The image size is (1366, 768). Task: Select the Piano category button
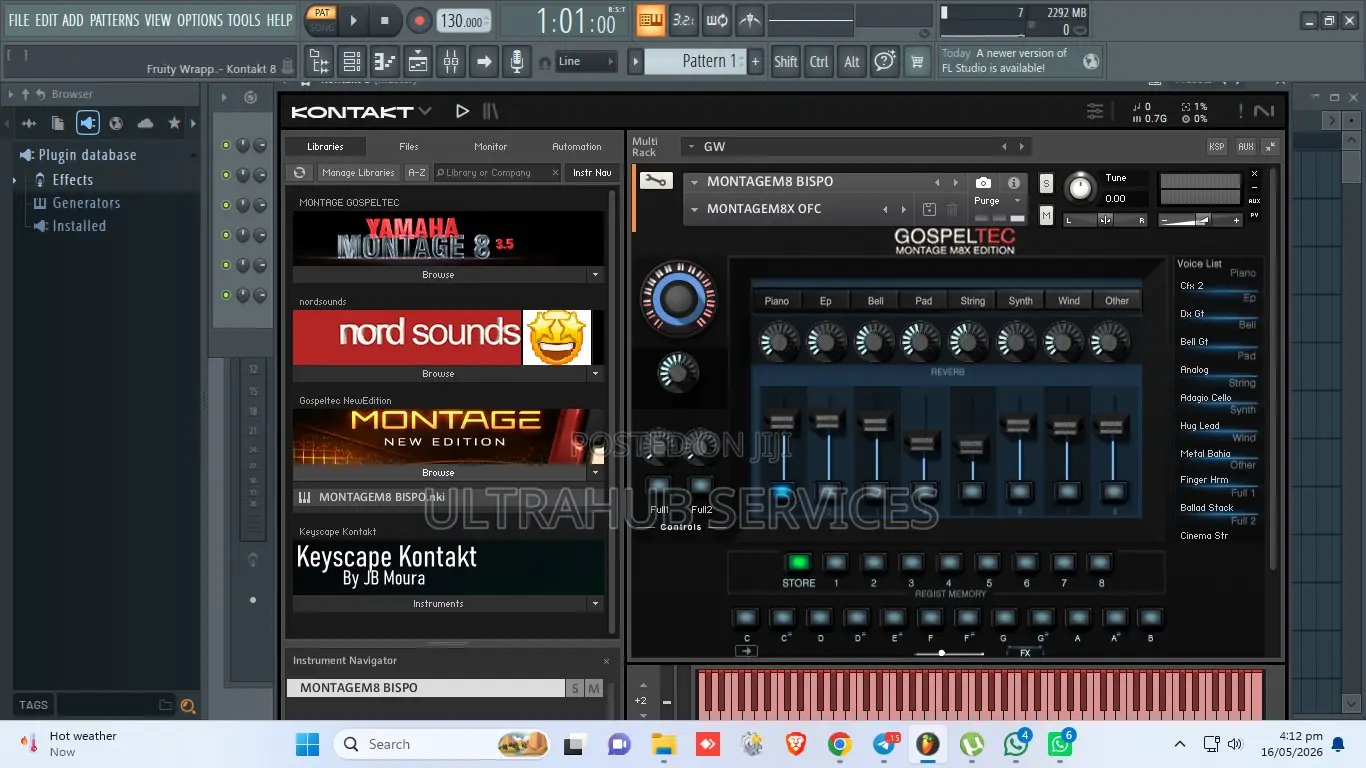777,300
